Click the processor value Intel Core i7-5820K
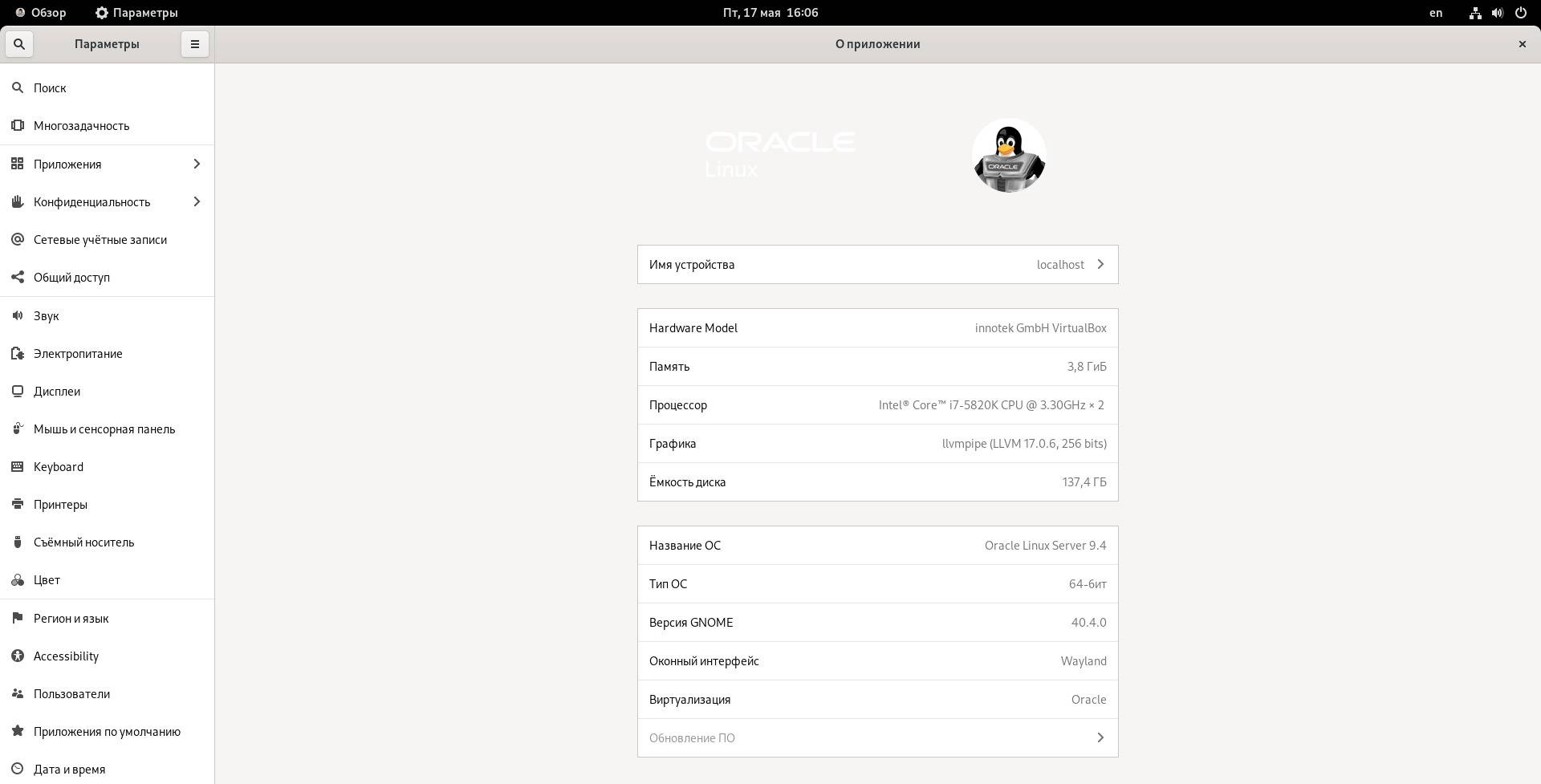The width and height of the screenshot is (1541, 784). [991, 405]
